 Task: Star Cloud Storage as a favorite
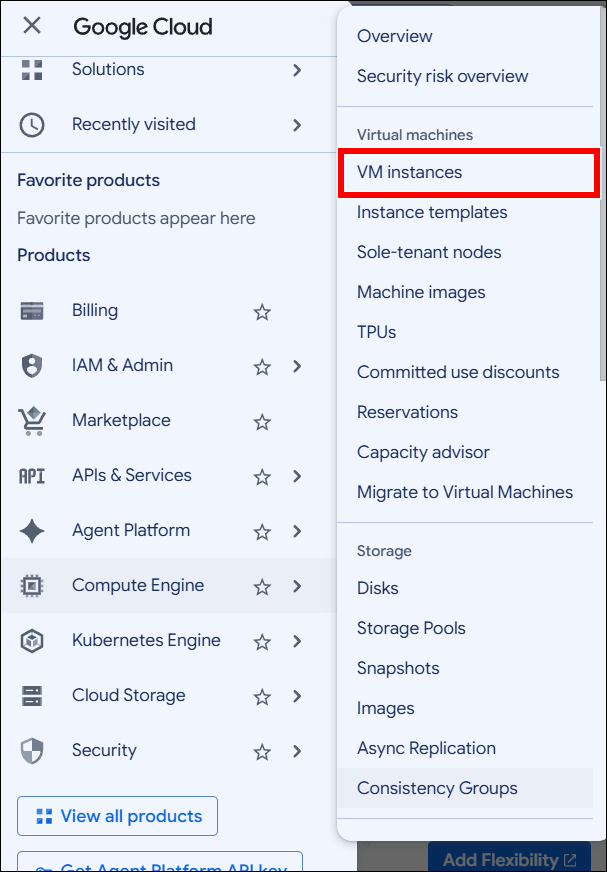point(262,697)
